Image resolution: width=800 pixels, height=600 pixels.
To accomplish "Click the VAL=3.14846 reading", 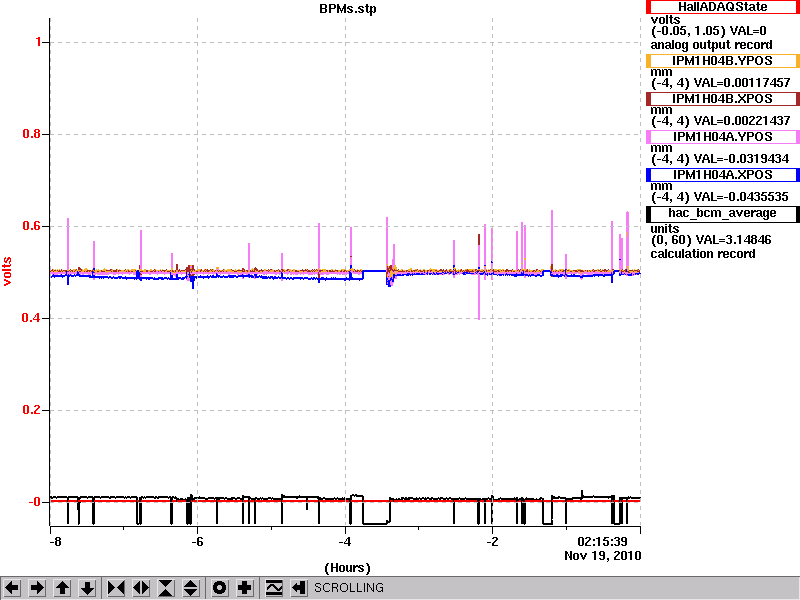I will [x=735, y=240].
